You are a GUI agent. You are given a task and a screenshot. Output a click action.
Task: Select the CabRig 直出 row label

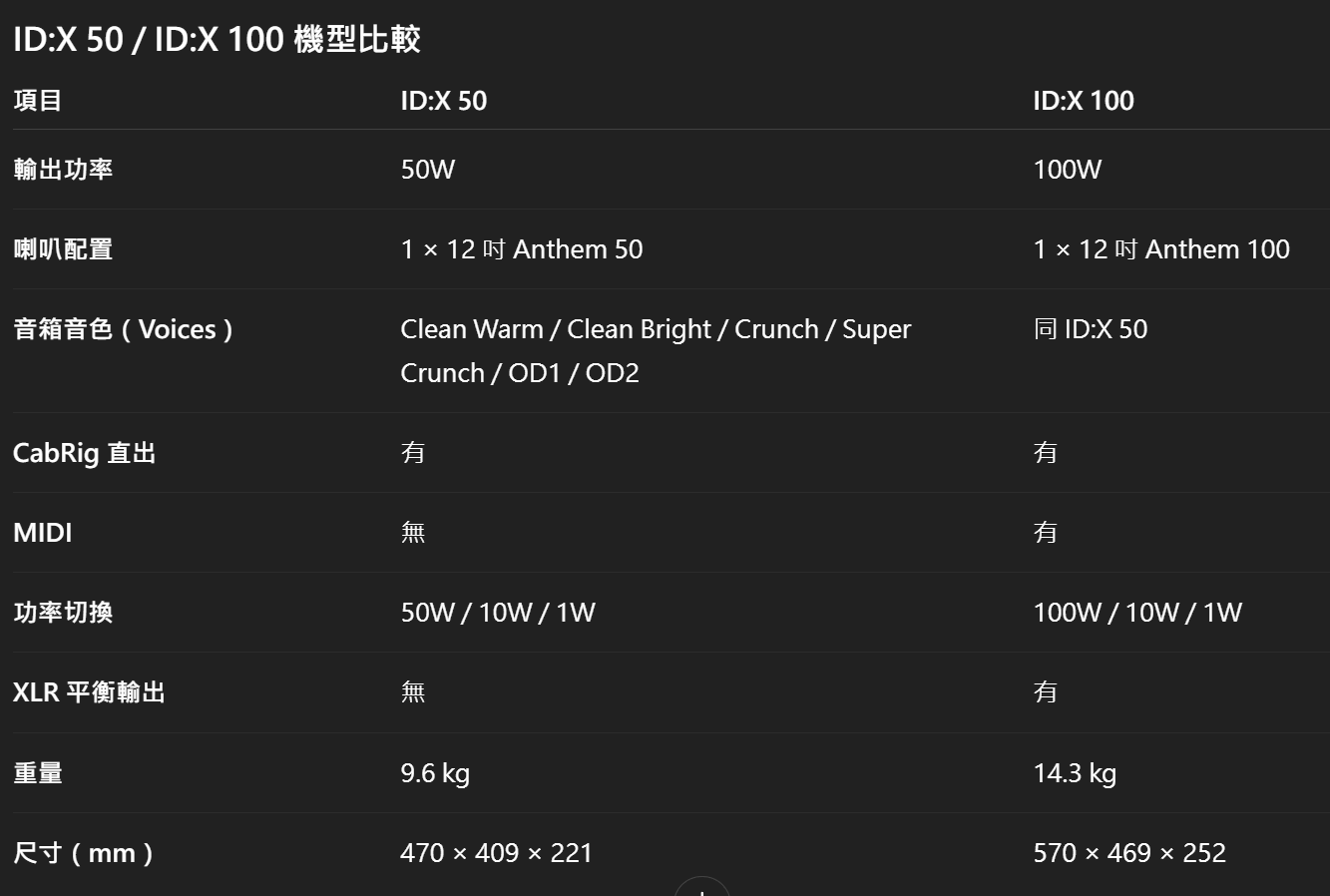[x=85, y=453]
